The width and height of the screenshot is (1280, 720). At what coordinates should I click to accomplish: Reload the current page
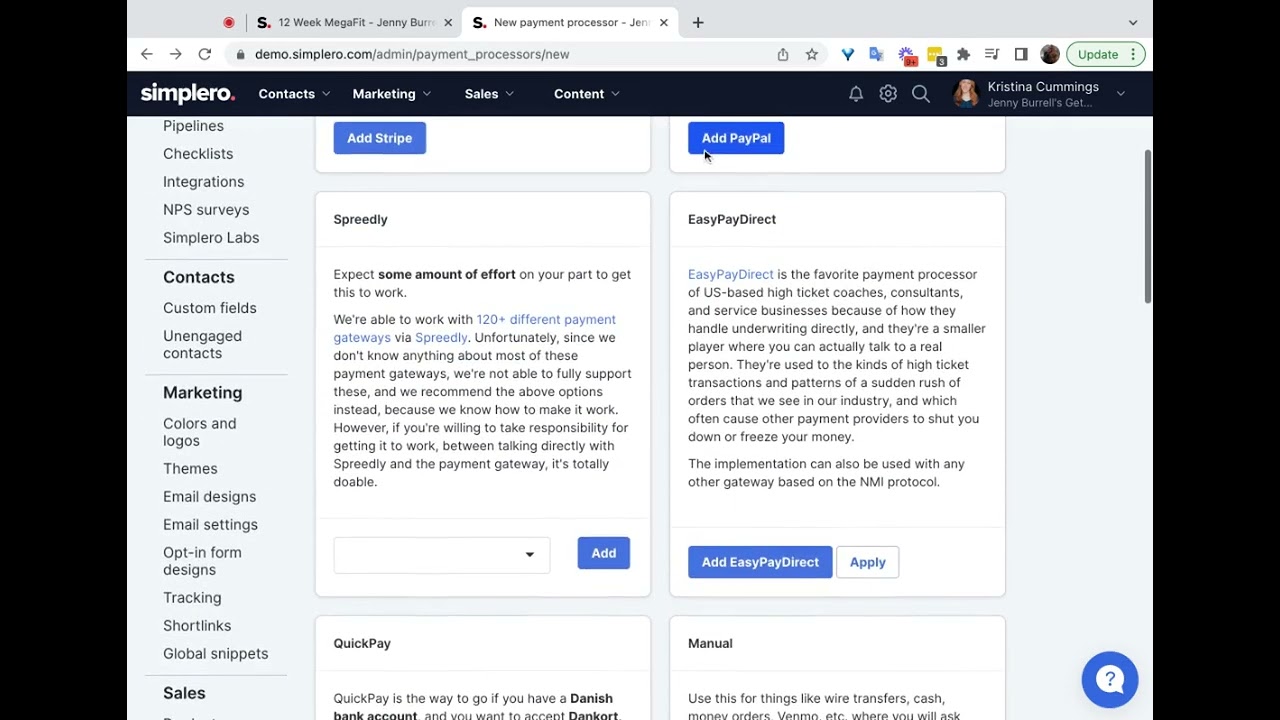pos(205,54)
